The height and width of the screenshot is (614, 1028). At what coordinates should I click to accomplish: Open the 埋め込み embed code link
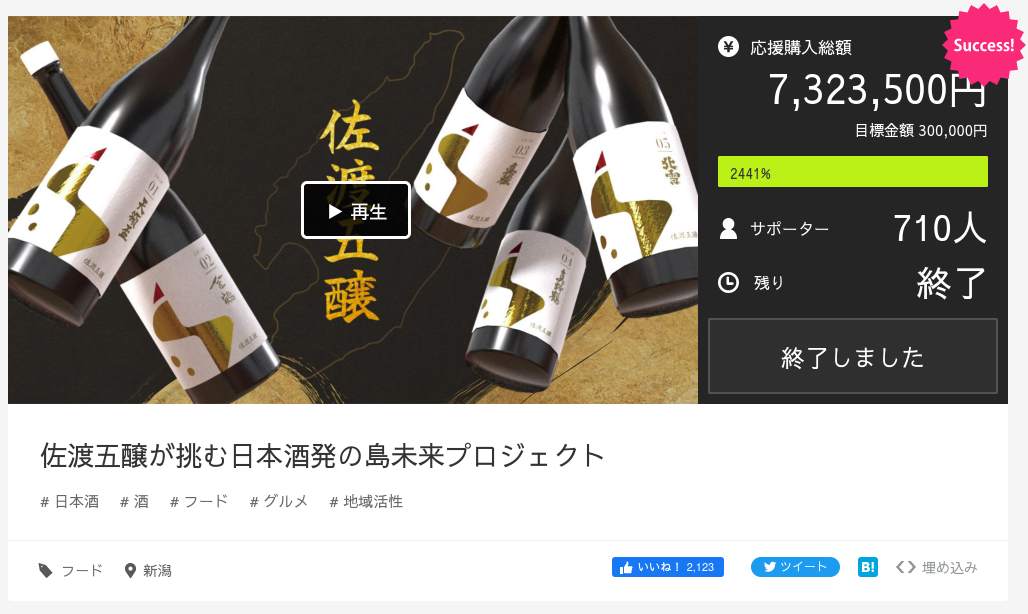pos(937,567)
